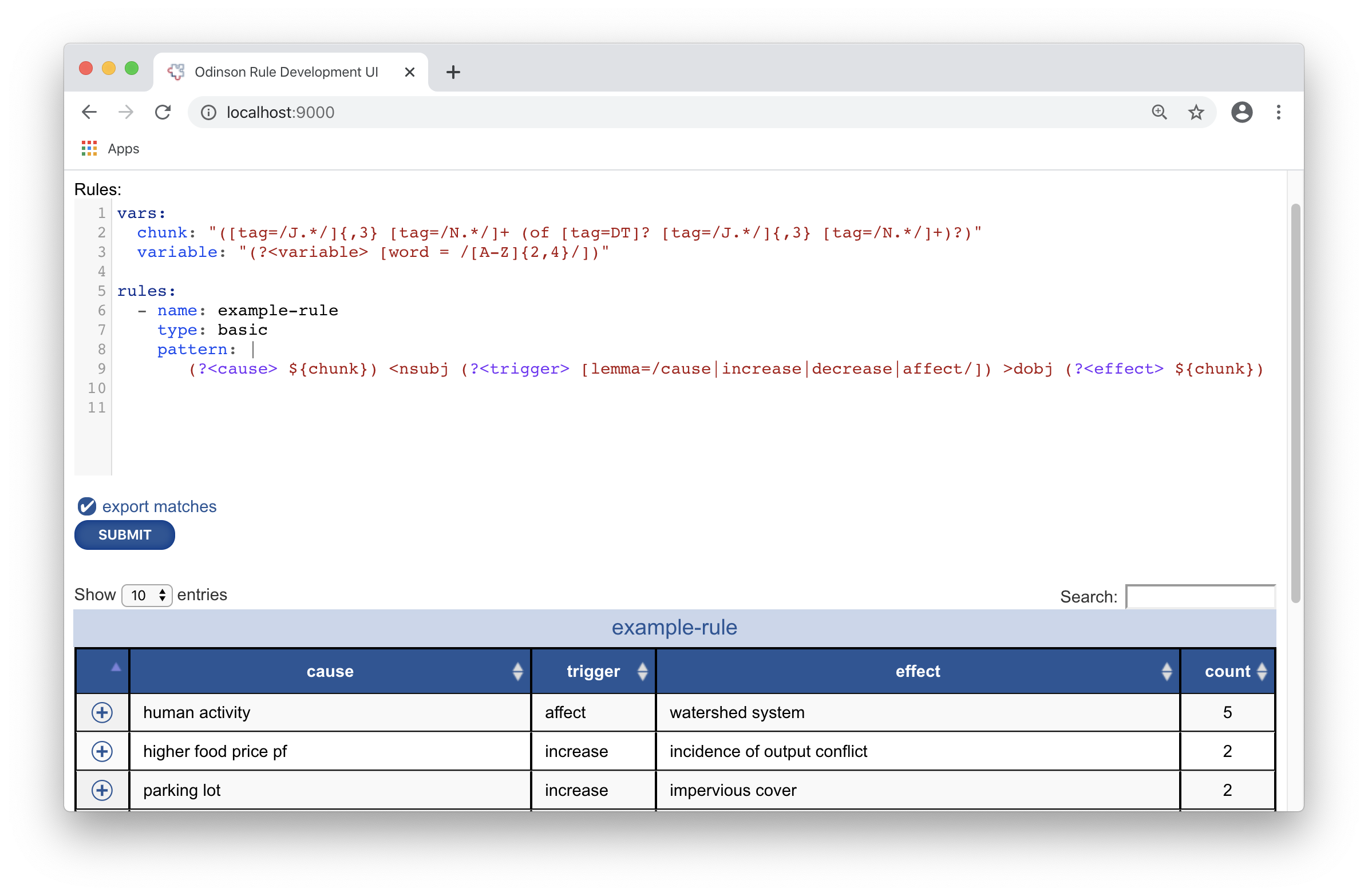Screen dimensions: 1368x896
Task: Sort table by cause column
Action: [330, 671]
